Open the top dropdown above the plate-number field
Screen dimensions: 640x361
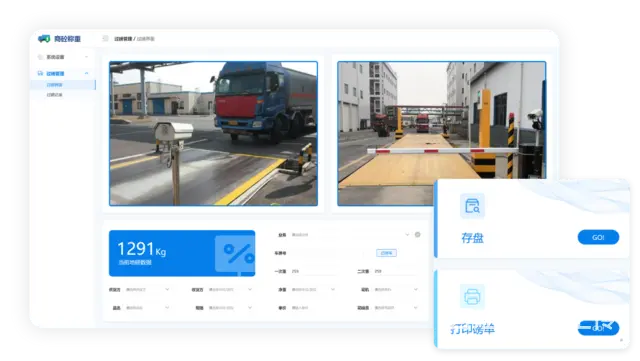pyautogui.click(x=350, y=235)
